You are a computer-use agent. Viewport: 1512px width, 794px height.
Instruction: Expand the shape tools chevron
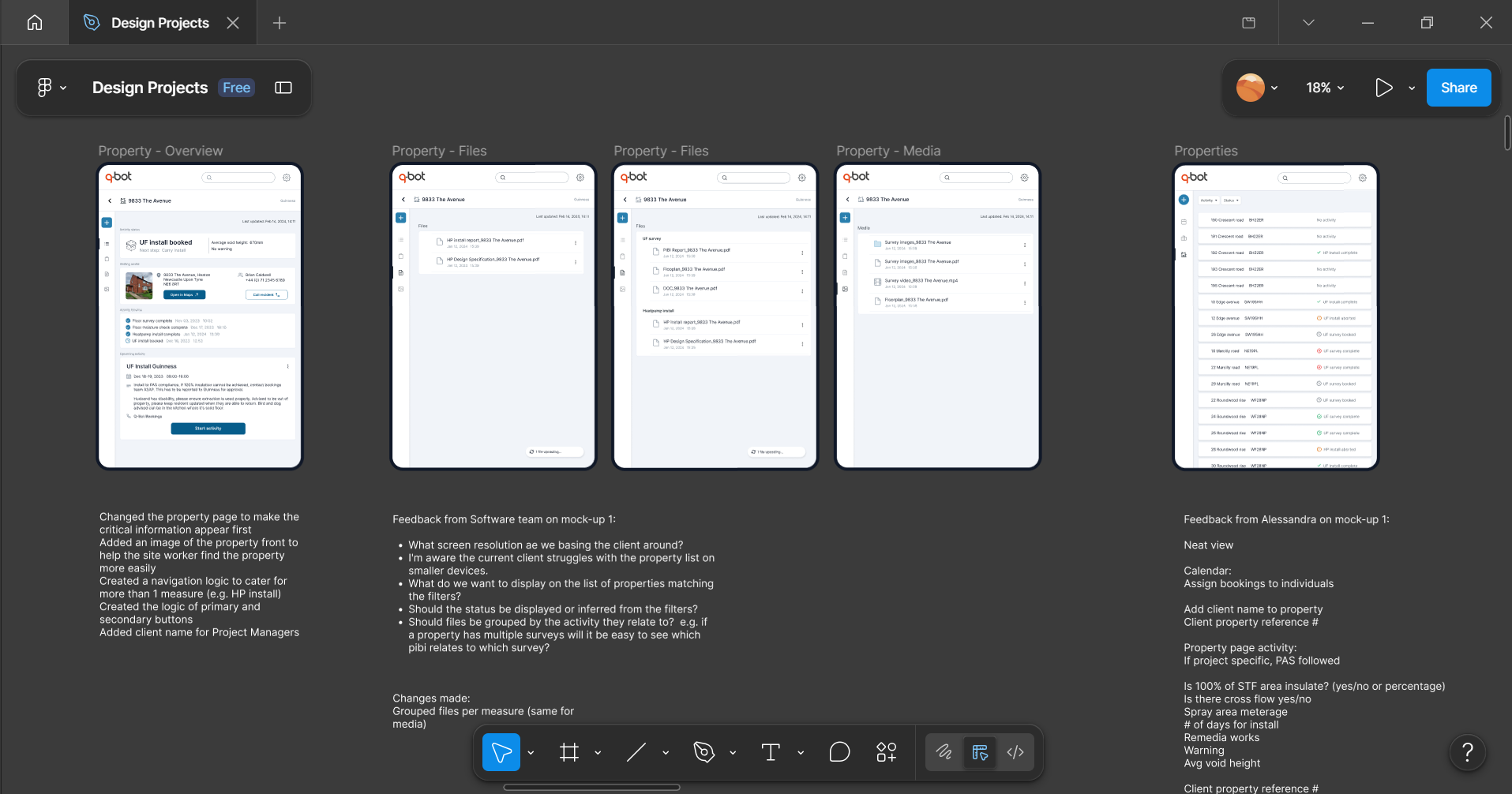[666, 753]
